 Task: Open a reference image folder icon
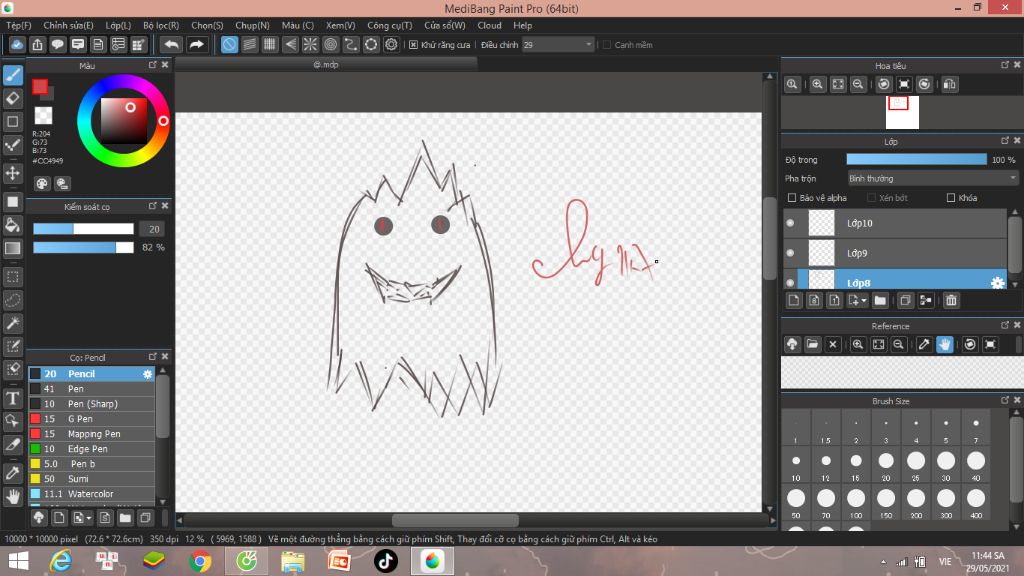tap(812, 344)
